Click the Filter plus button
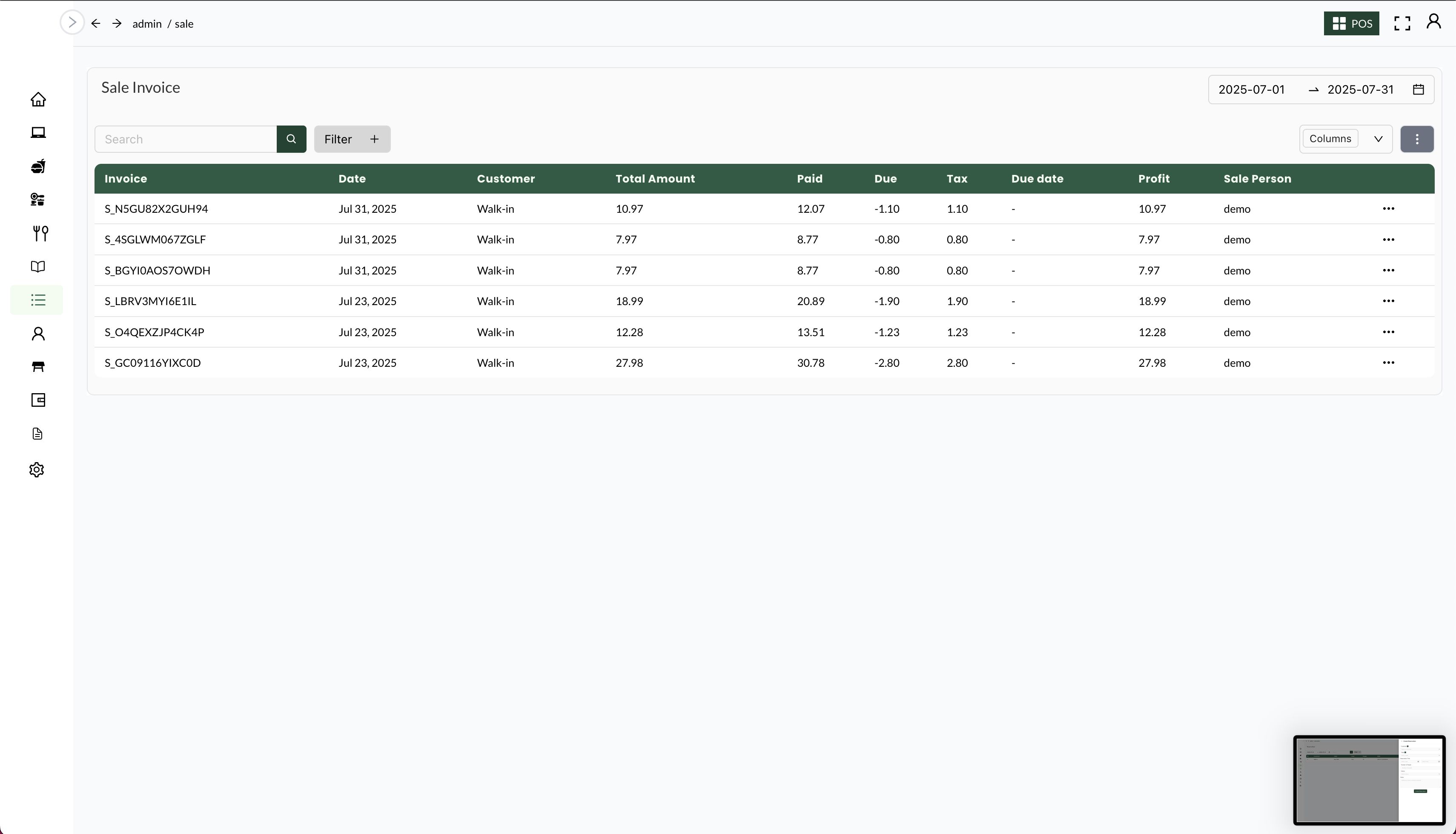 coord(352,139)
